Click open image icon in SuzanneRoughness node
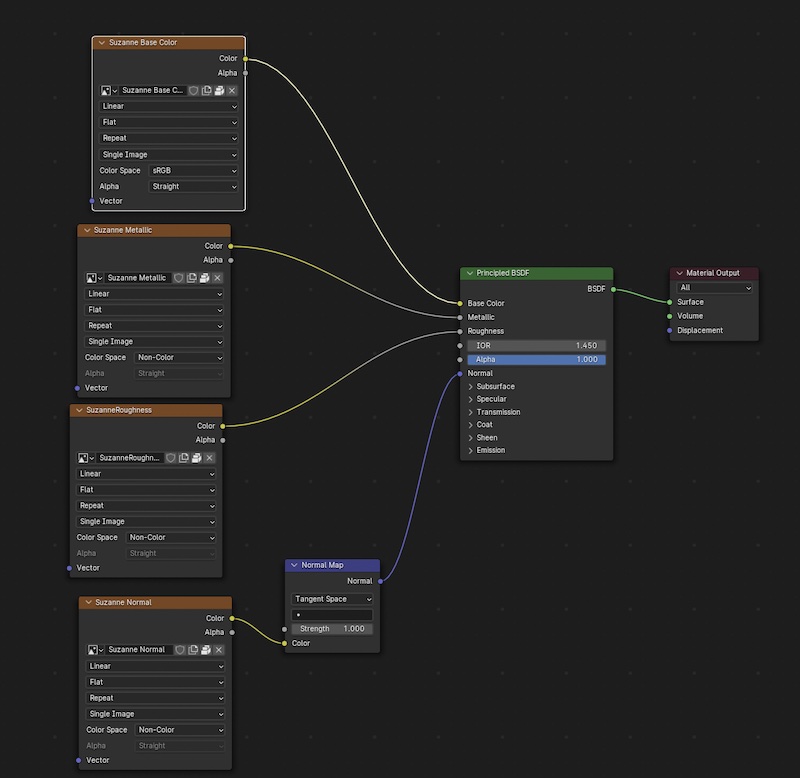 tap(196, 458)
